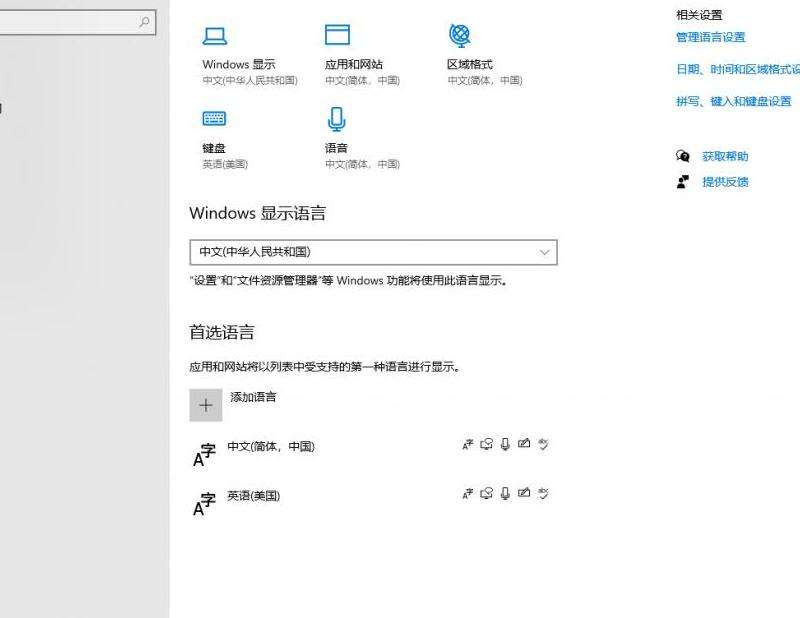The height and width of the screenshot is (618, 800).
Task: Select the 英语(美国) language entry
Action: click(x=371, y=503)
